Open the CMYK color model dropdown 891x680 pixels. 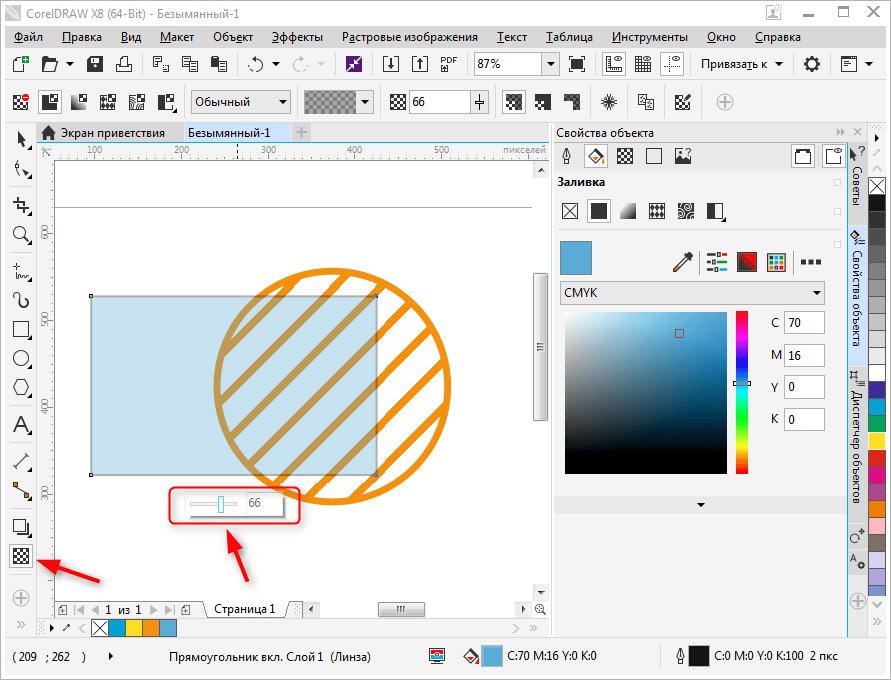(x=692, y=293)
